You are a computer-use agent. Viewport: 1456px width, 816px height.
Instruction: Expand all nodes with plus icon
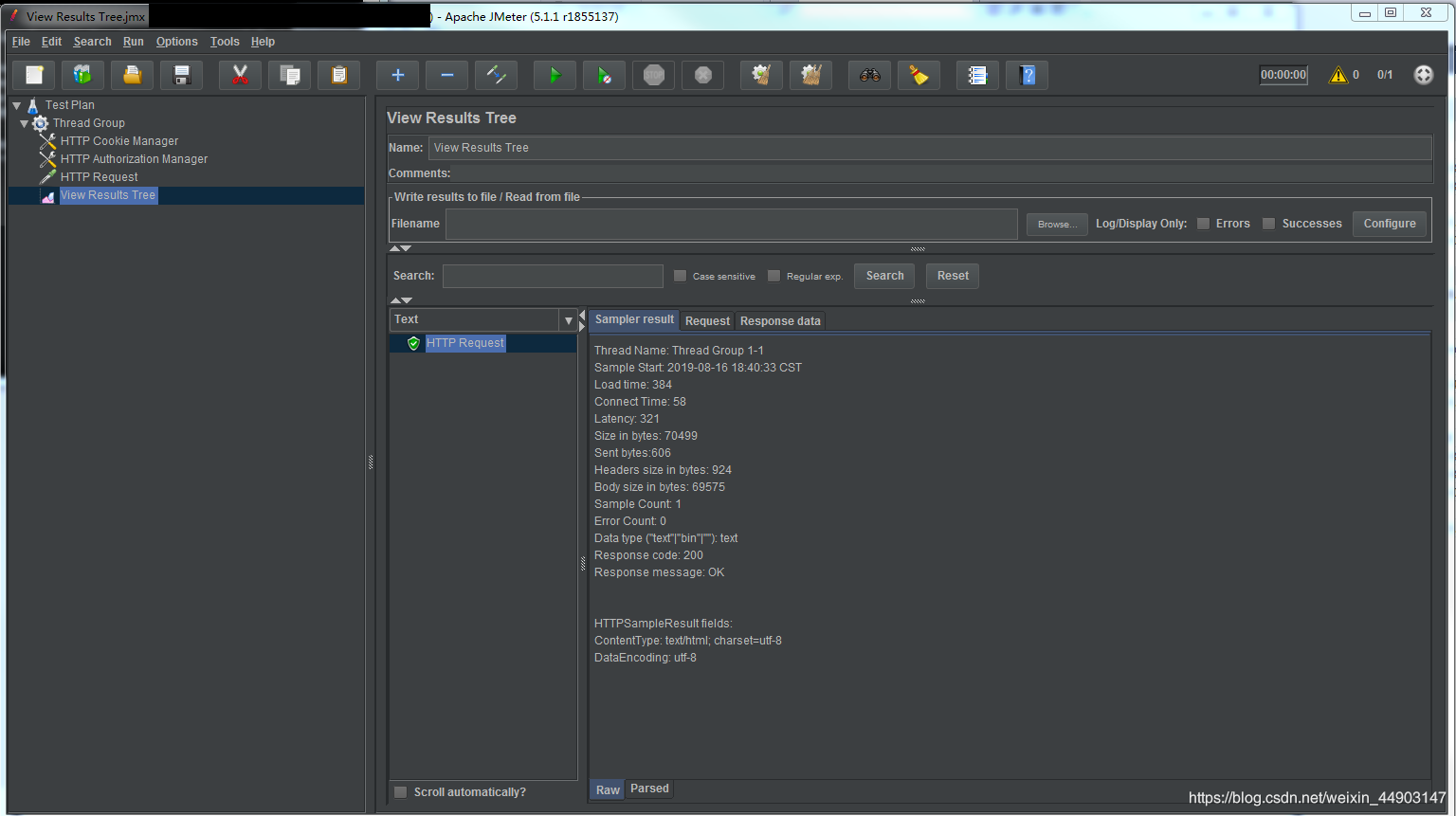point(398,75)
